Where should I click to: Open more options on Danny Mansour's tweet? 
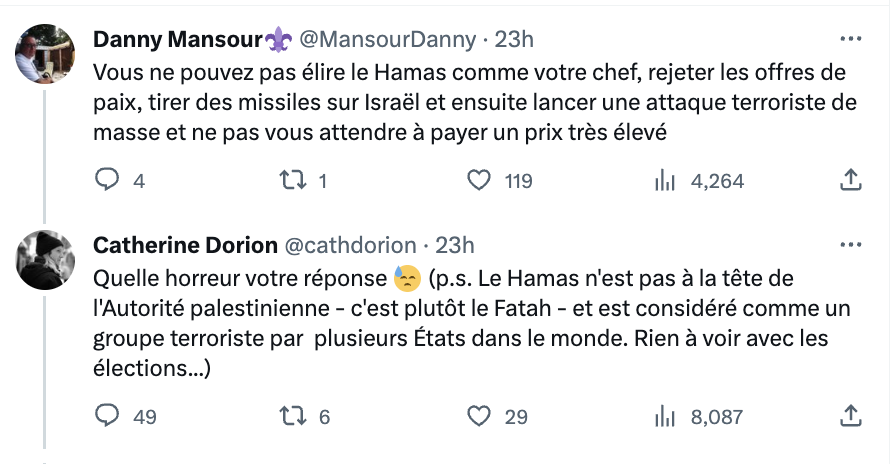(850, 39)
